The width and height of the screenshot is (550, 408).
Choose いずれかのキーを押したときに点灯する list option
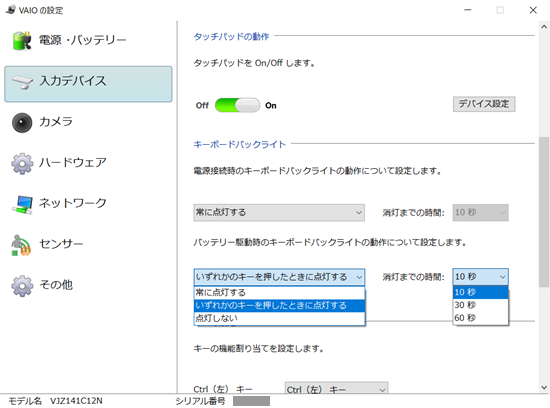279,306
